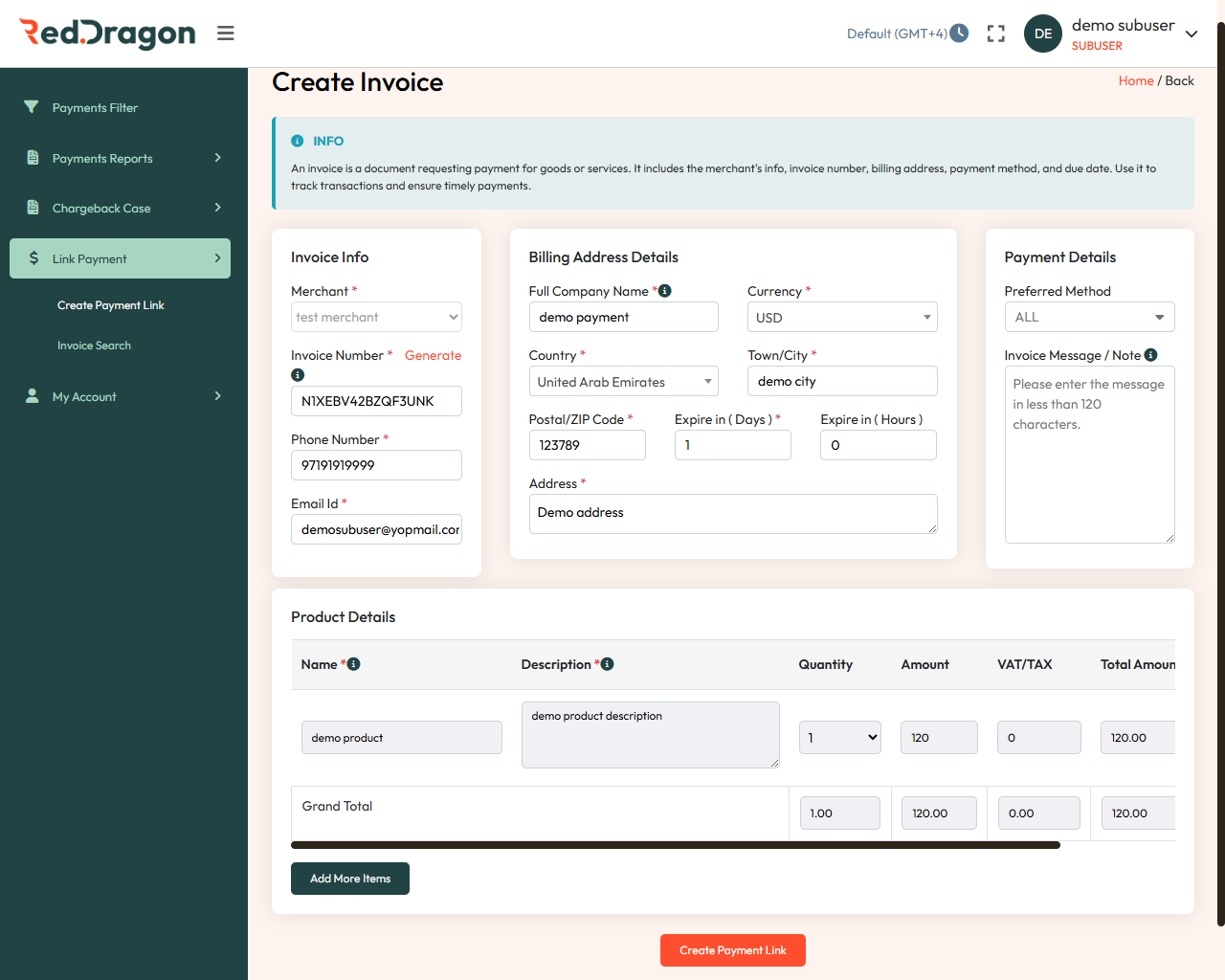Click inside the Phone Number field
This screenshot has width=1225, height=980.
(376, 465)
